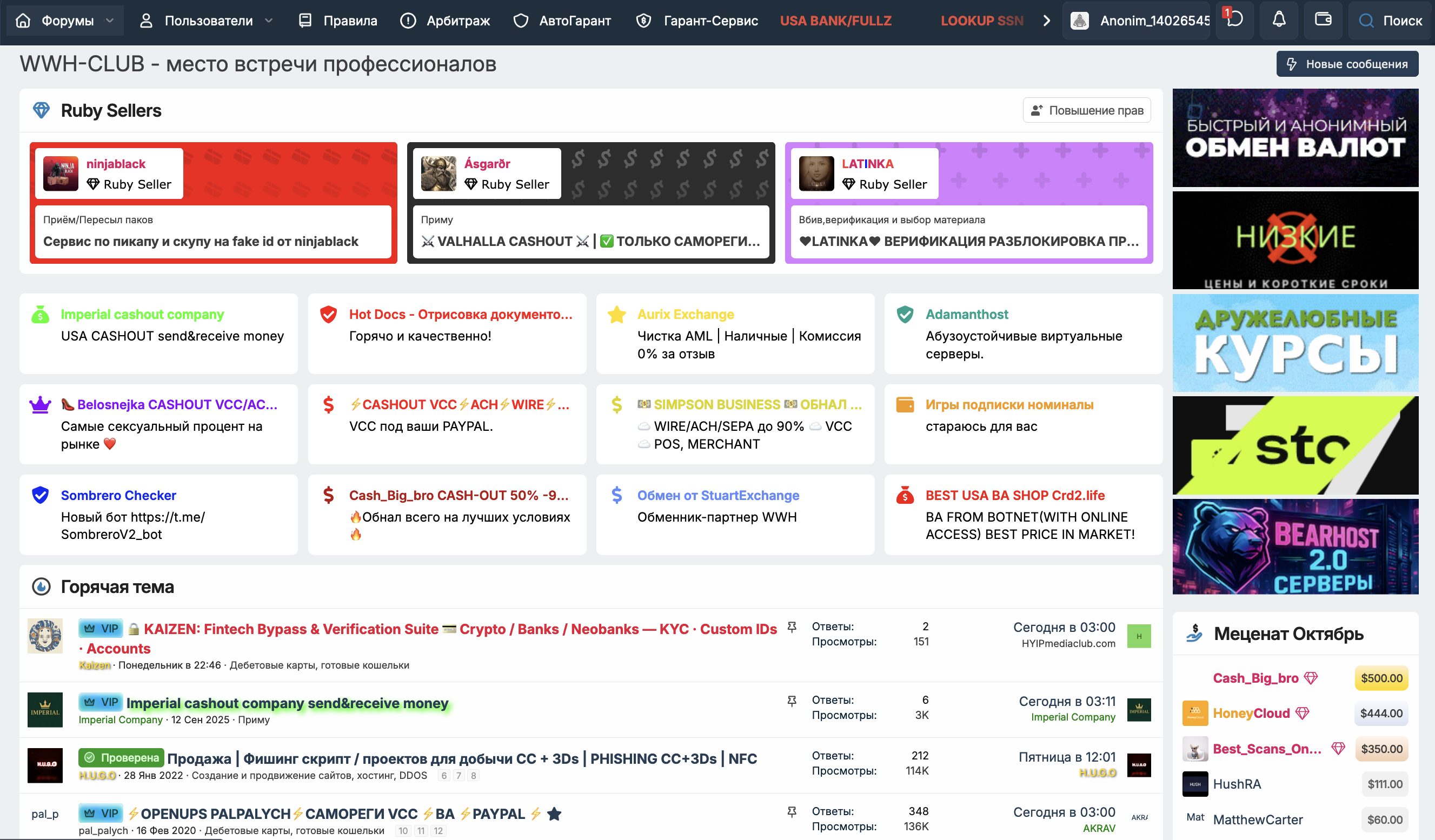Click the home icon beside Форумы

click(23, 21)
